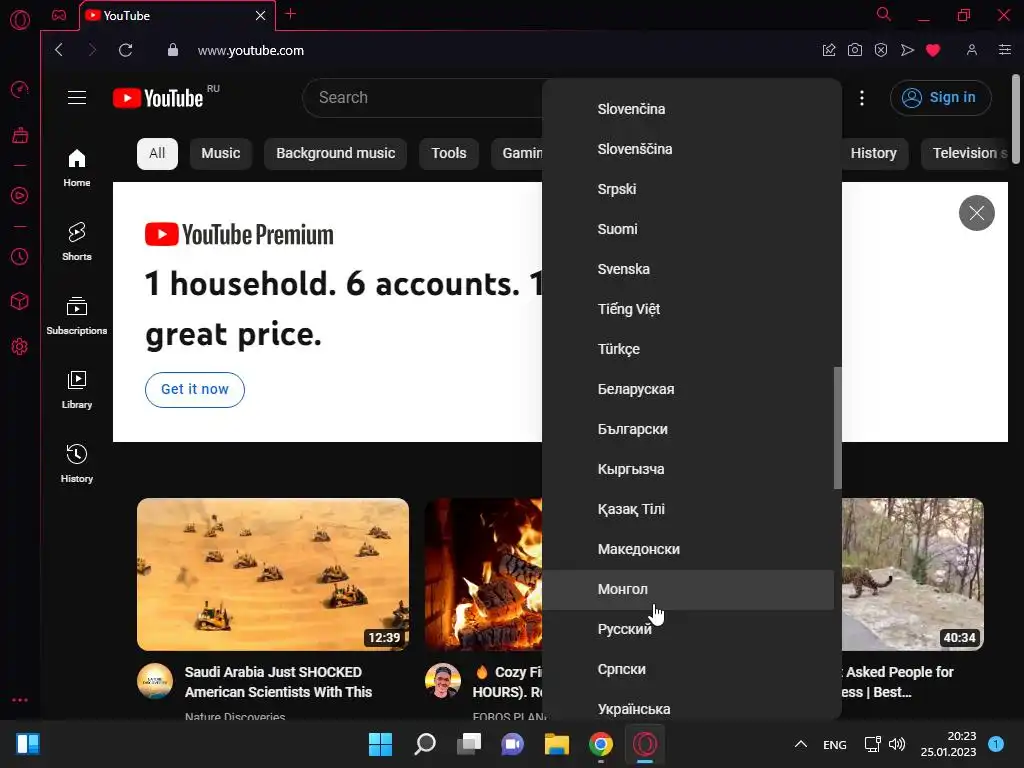The width and height of the screenshot is (1024, 768).
Task: Choose Türkçe language
Action: pos(688,349)
